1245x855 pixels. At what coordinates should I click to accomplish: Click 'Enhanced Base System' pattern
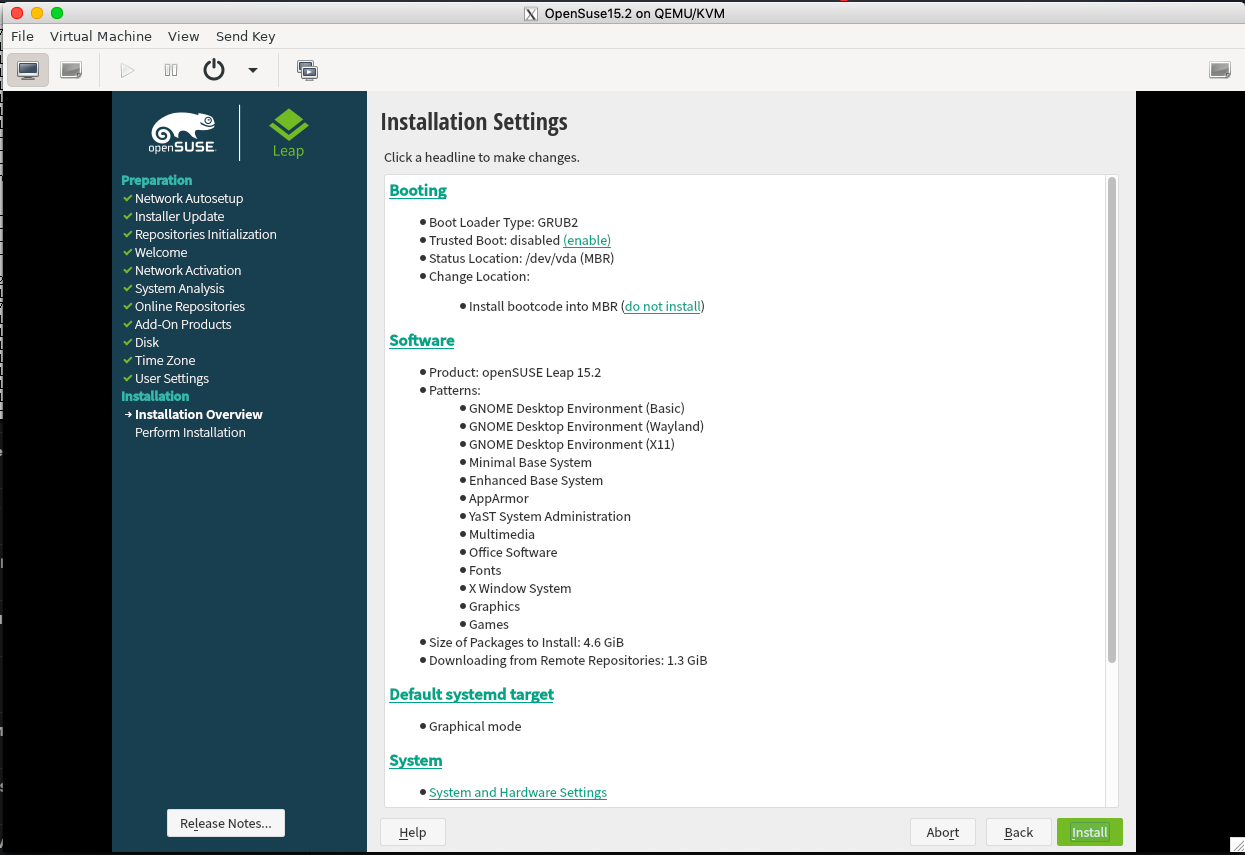[x=536, y=480]
